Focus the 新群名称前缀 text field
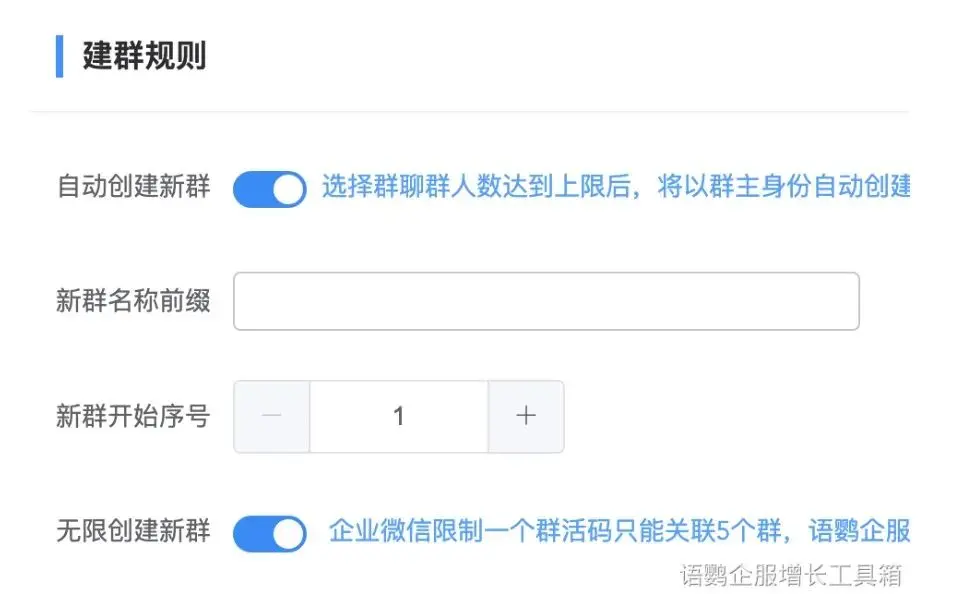 [x=546, y=301]
